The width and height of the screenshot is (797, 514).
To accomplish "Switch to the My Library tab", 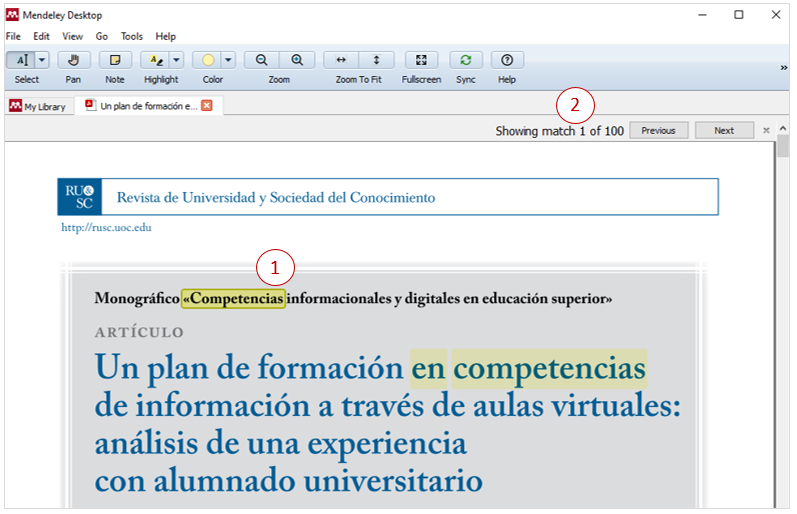I will click(38, 106).
